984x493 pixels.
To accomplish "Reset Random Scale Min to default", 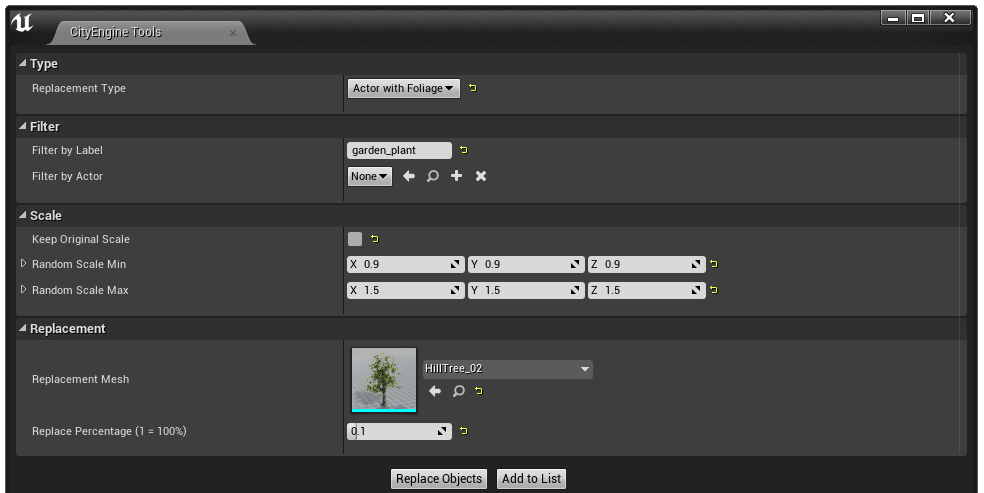I will click(x=714, y=264).
